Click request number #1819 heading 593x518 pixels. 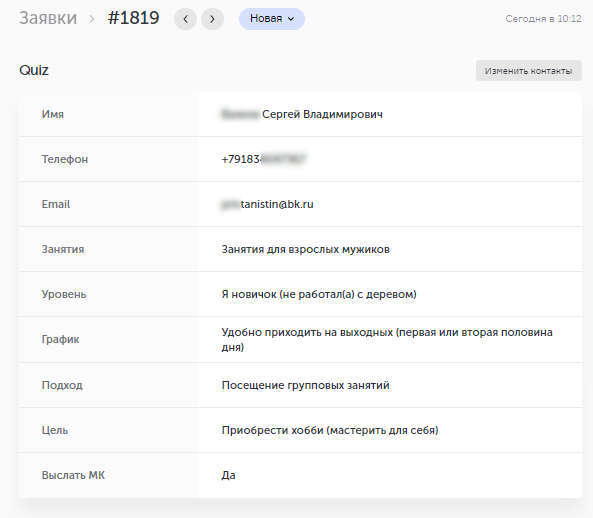[x=134, y=18]
